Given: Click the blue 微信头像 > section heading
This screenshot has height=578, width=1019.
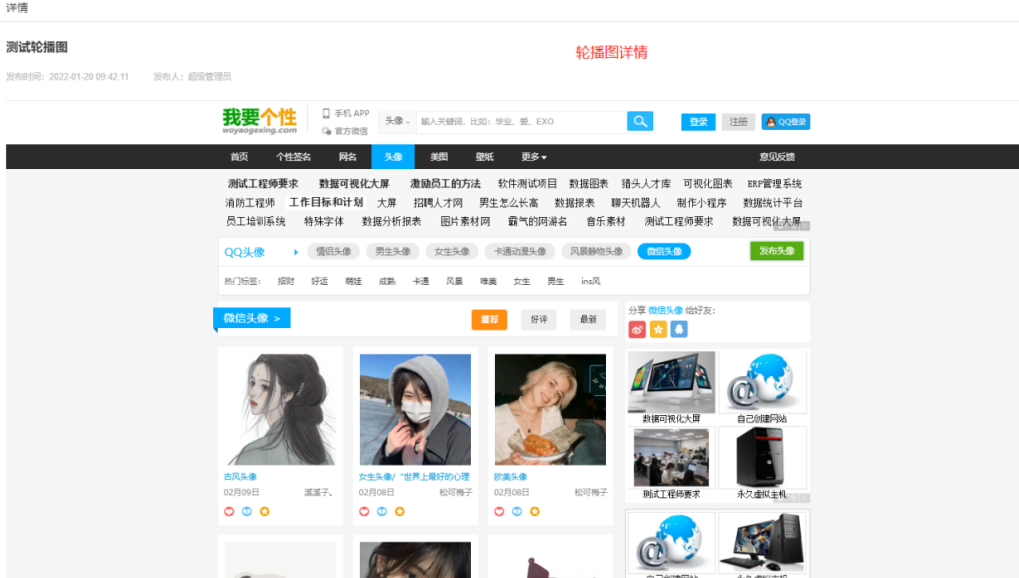Looking at the screenshot, I should pos(252,318).
